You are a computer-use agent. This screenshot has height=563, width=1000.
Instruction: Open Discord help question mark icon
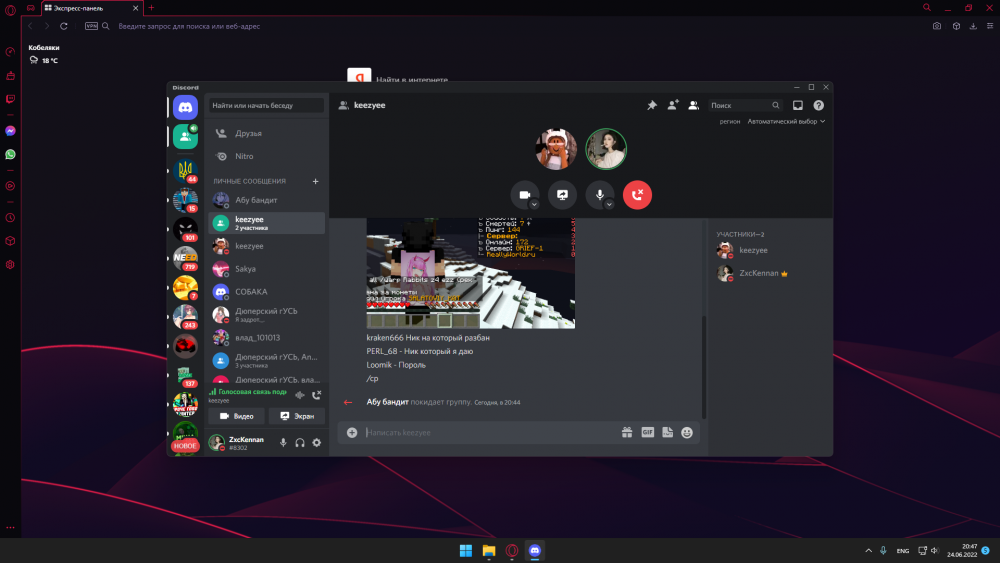pyautogui.click(x=818, y=105)
